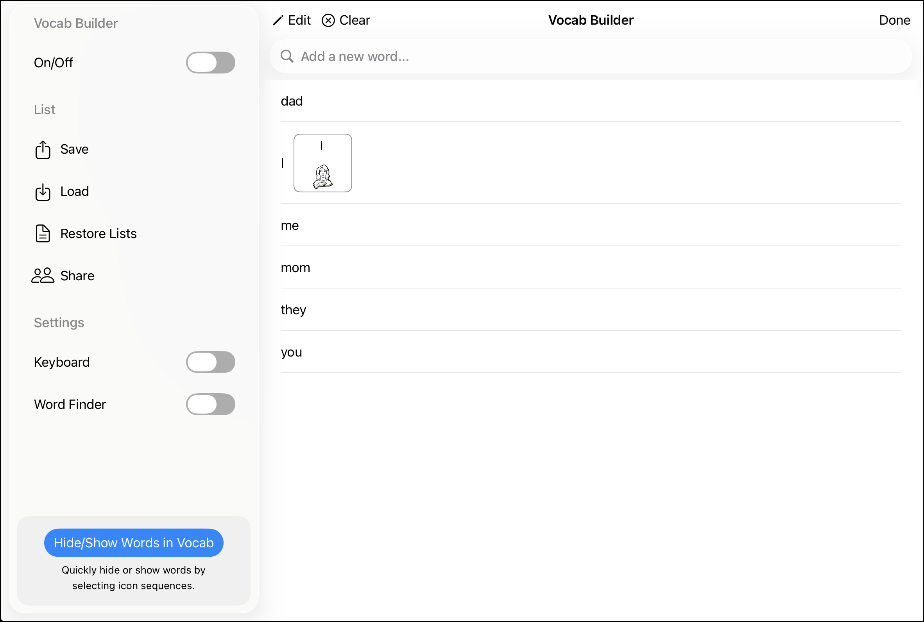Screen dimensions: 924x622
Task: Select the word "you" in the list
Action: click(x=291, y=352)
